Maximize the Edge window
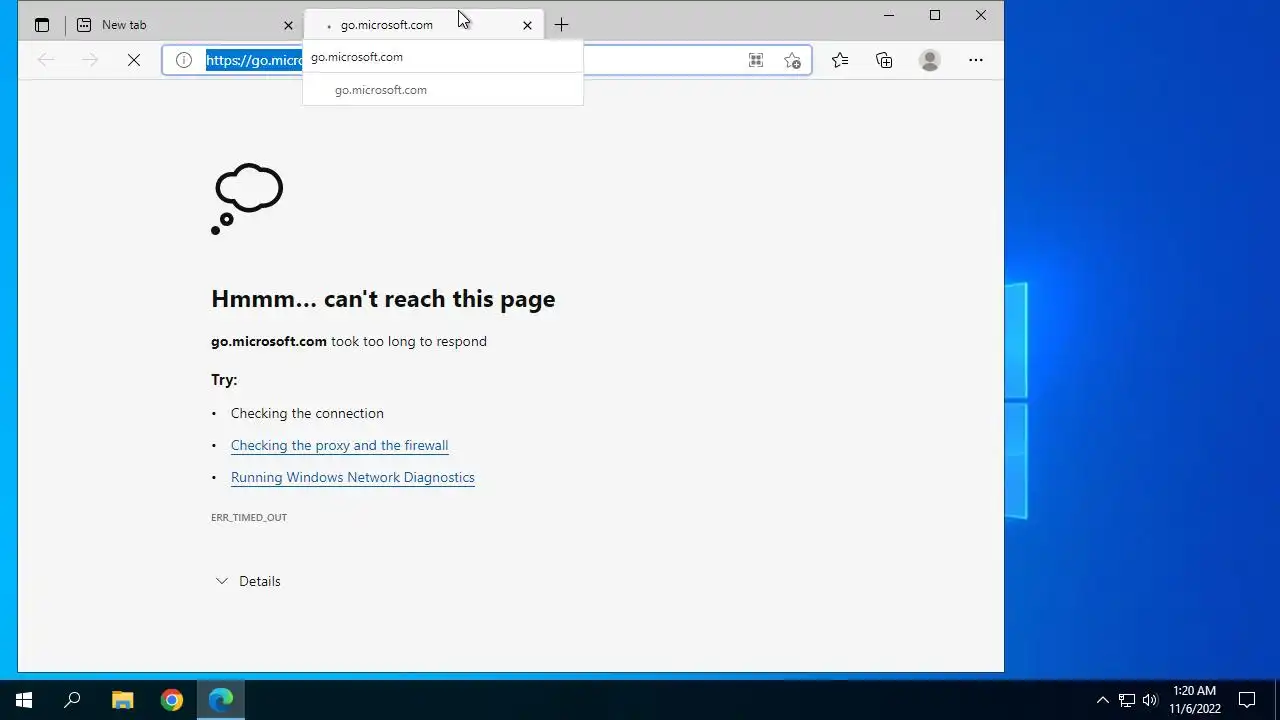 (935, 15)
